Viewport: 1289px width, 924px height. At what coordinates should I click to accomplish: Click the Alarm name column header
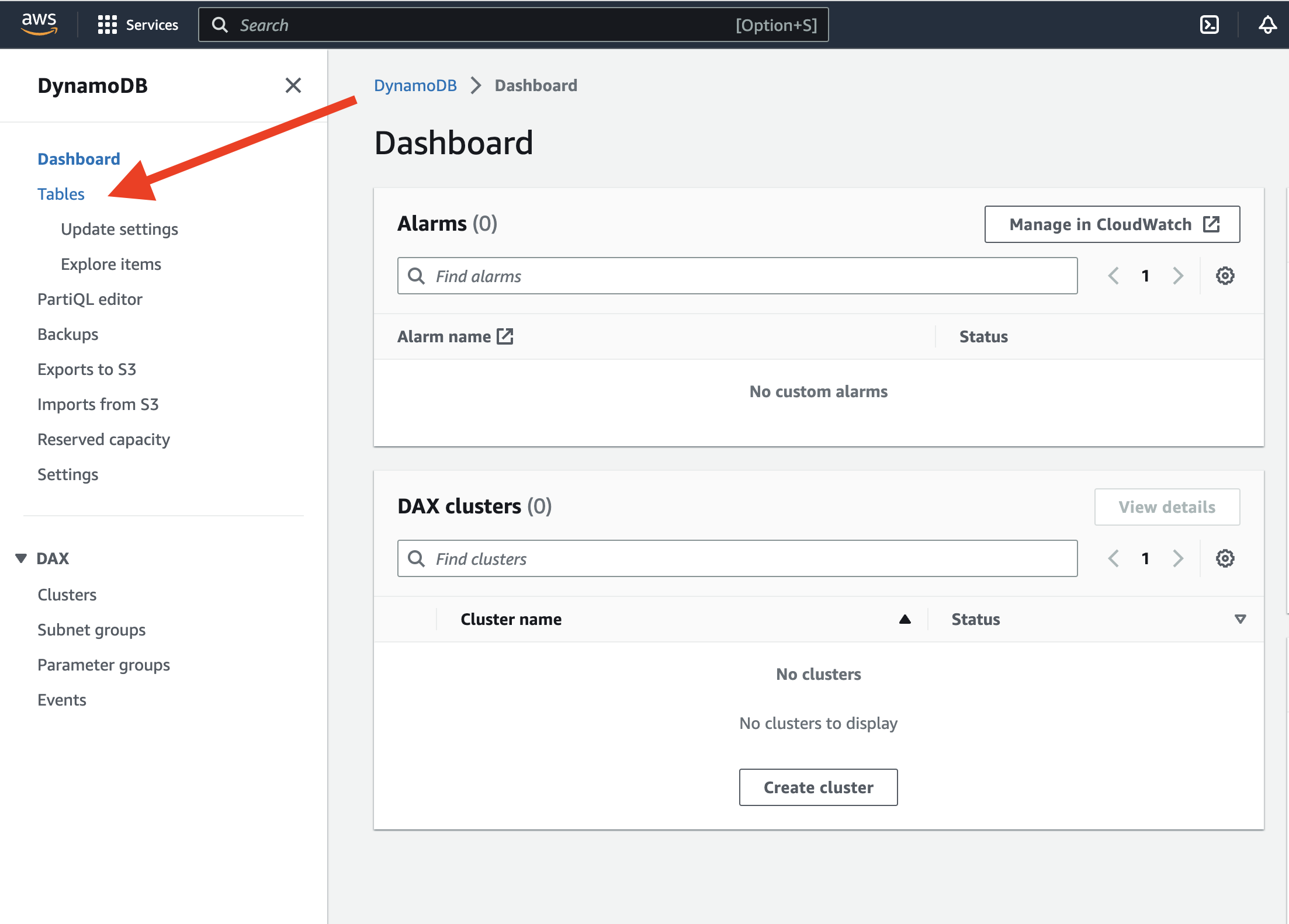444,336
